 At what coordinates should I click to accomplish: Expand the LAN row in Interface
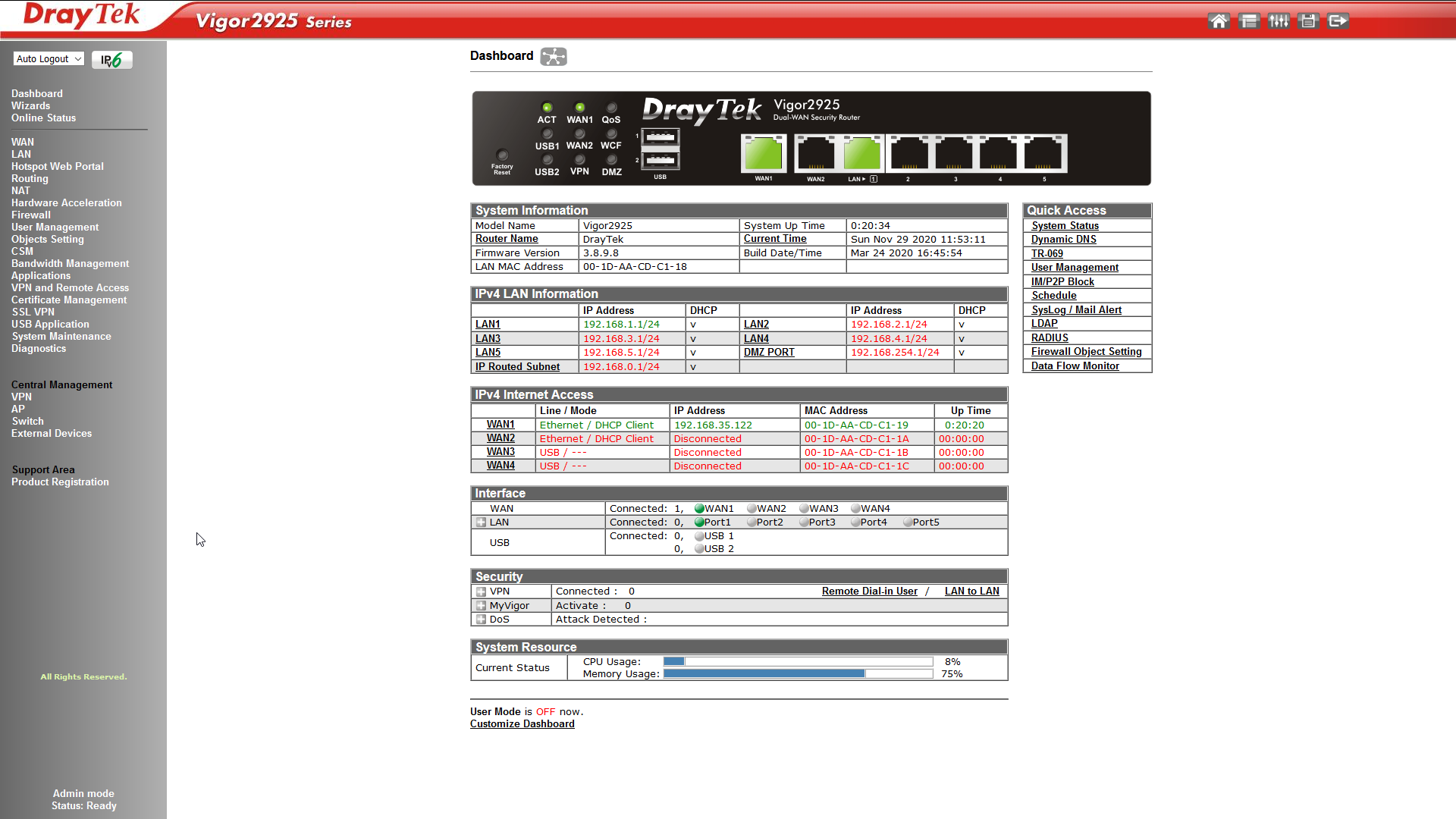(481, 522)
